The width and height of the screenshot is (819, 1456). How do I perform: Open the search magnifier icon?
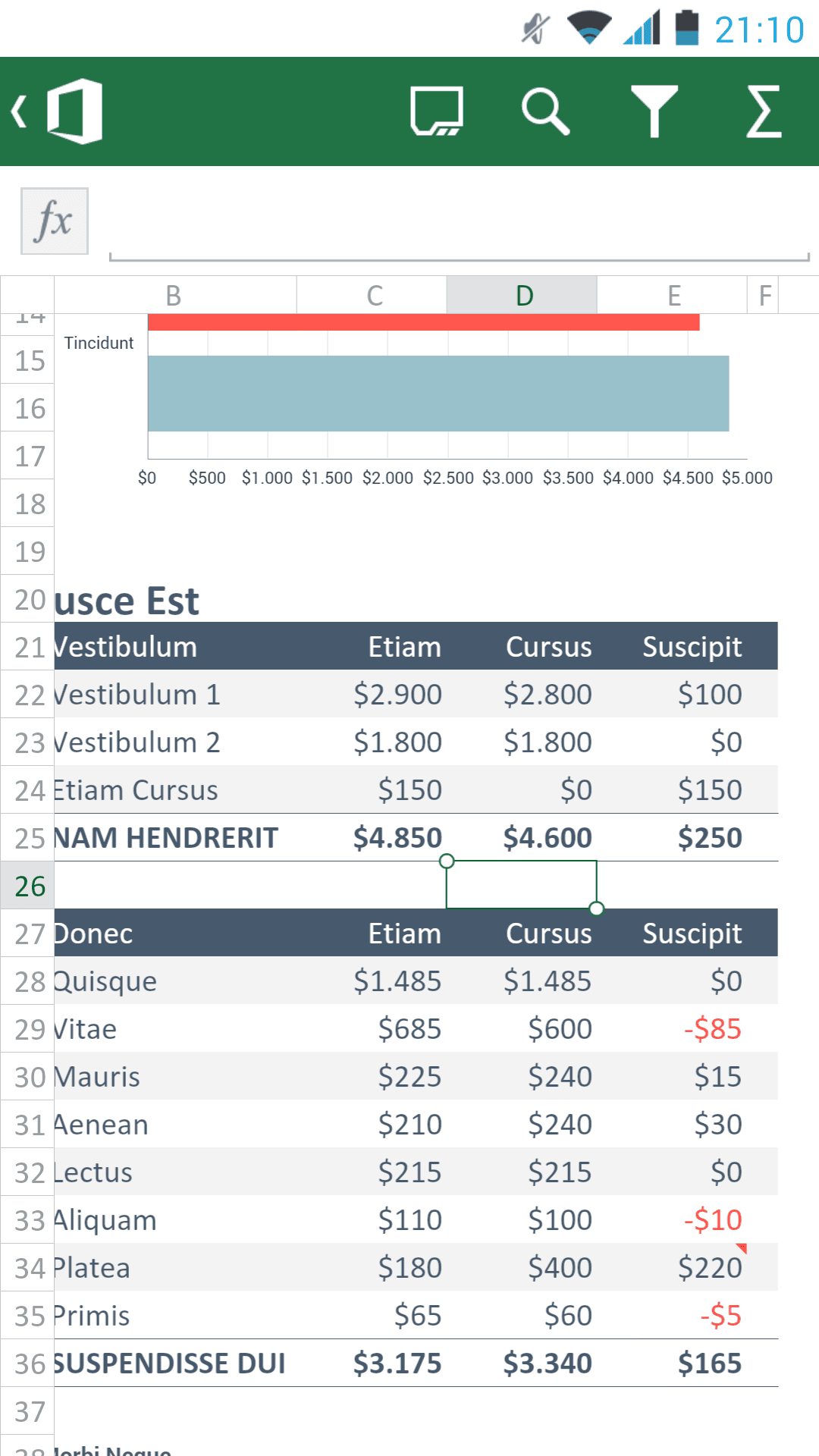(x=545, y=111)
